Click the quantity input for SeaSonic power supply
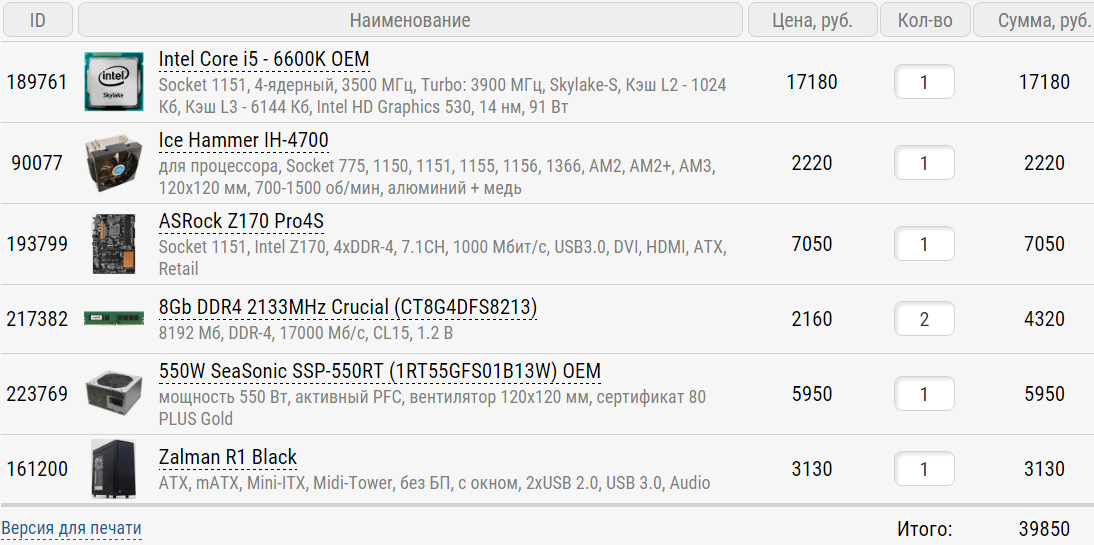Screen dimensions: 1094x545 tap(924, 394)
